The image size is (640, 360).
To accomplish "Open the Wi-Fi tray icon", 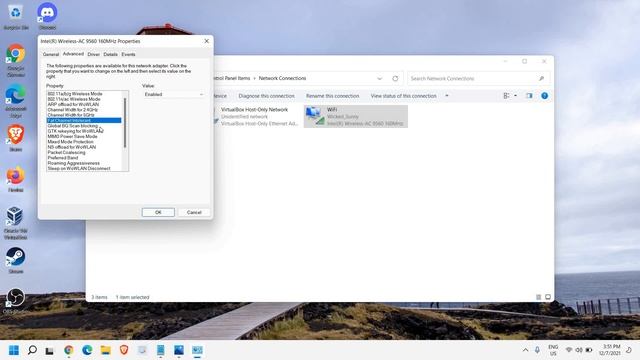I will (569, 350).
